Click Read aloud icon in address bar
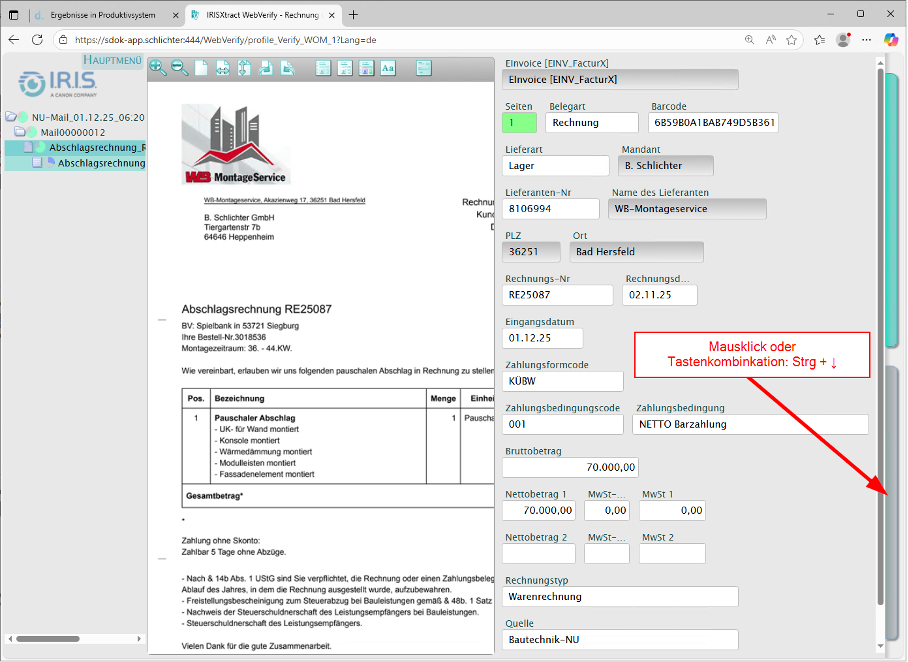 click(x=771, y=39)
